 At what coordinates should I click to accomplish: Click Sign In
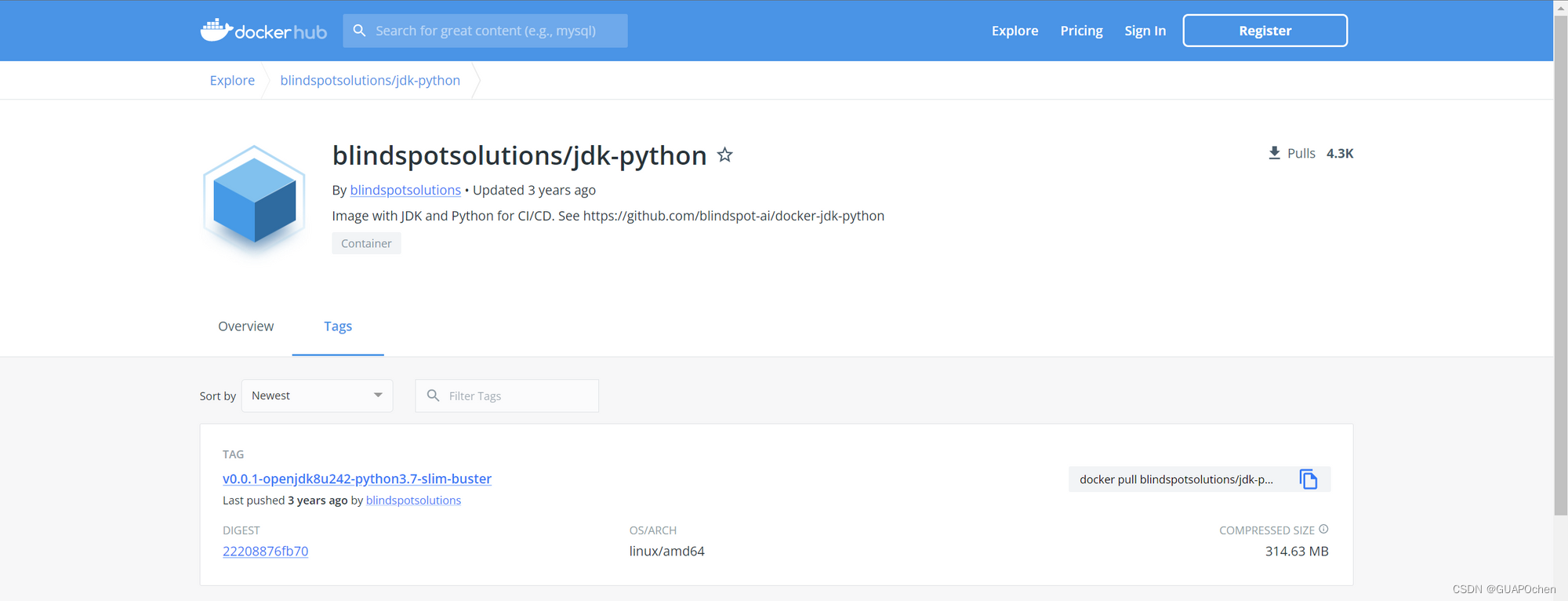1145,31
